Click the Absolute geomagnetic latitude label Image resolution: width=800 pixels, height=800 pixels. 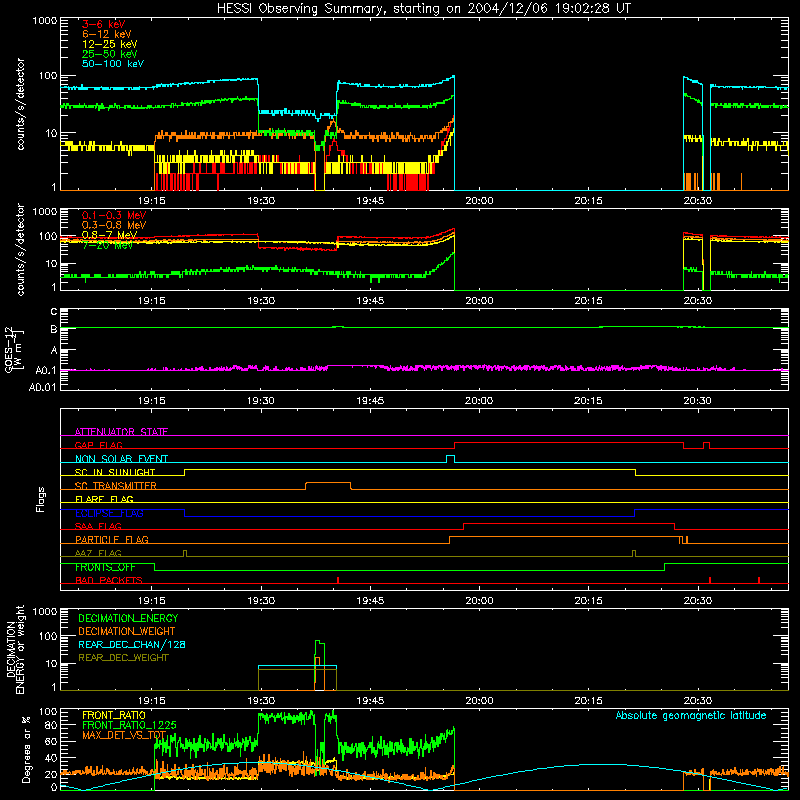[691, 715]
